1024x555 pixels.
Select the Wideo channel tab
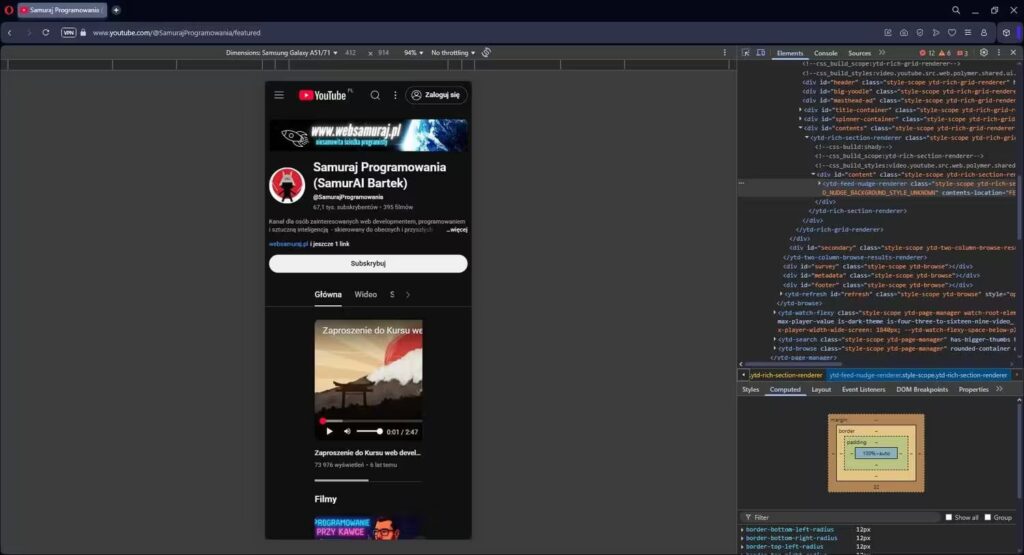(x=366, y=294)
